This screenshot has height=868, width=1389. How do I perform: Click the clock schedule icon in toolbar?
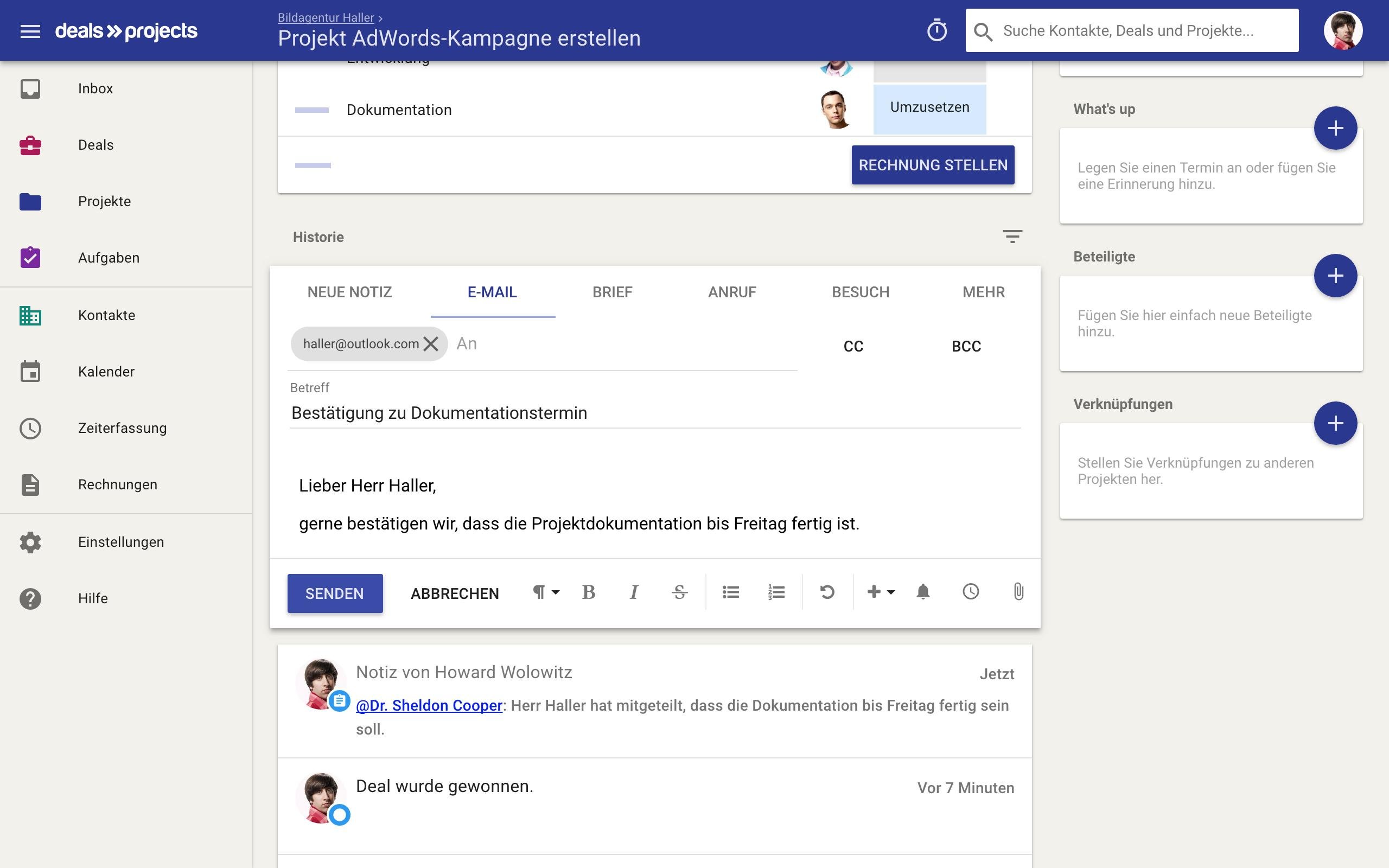(x=971, y=592)
